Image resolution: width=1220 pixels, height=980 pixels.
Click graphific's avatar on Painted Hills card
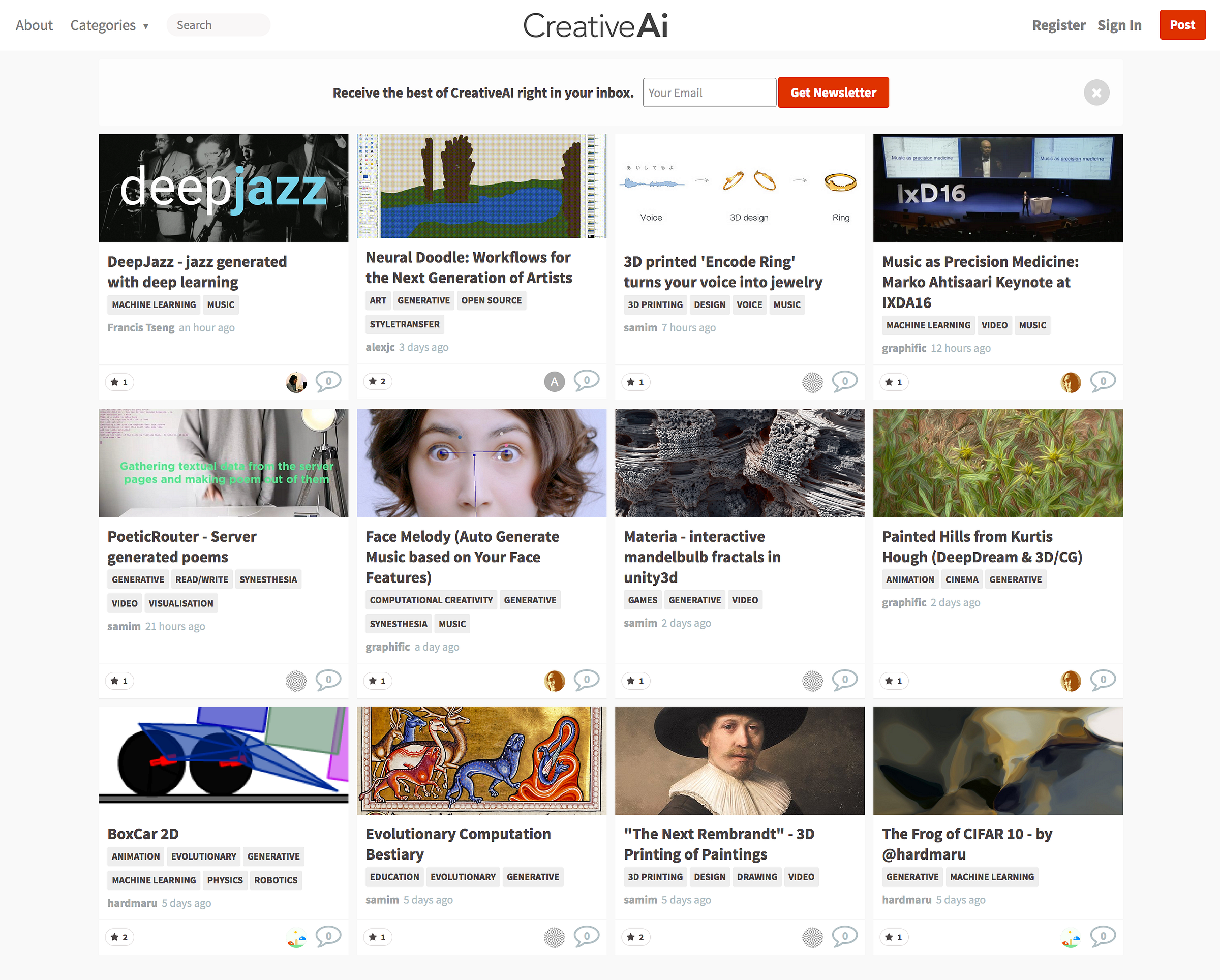[x=1070, y=681]
